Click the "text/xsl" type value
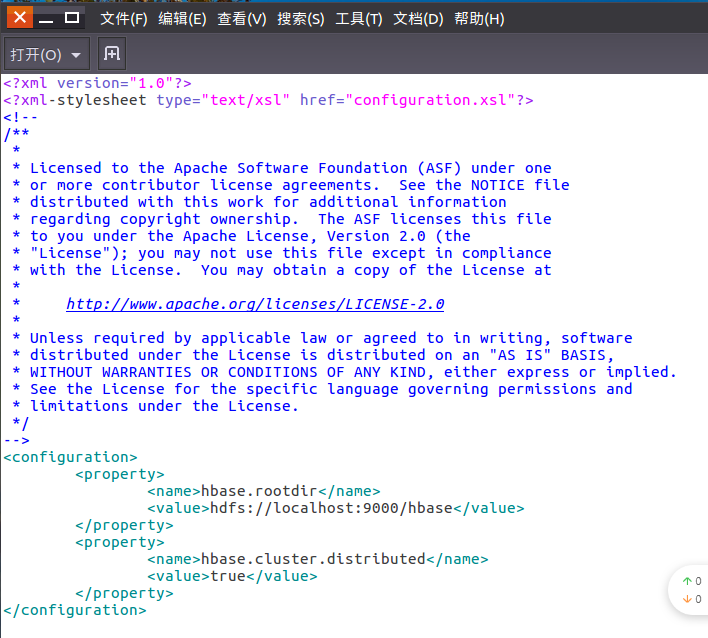 245,100
